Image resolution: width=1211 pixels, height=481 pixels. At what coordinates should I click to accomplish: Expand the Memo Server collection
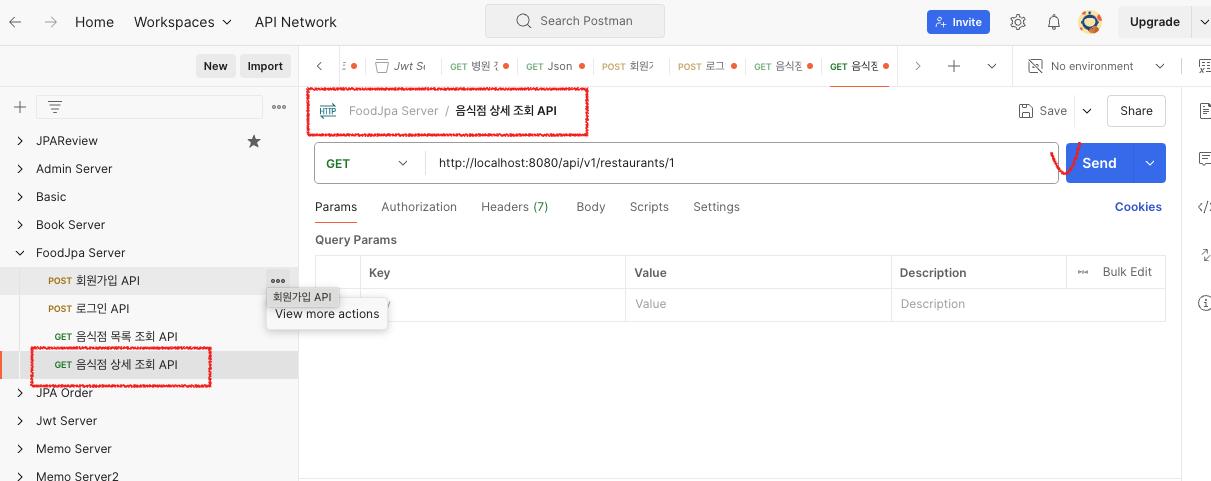20,449
